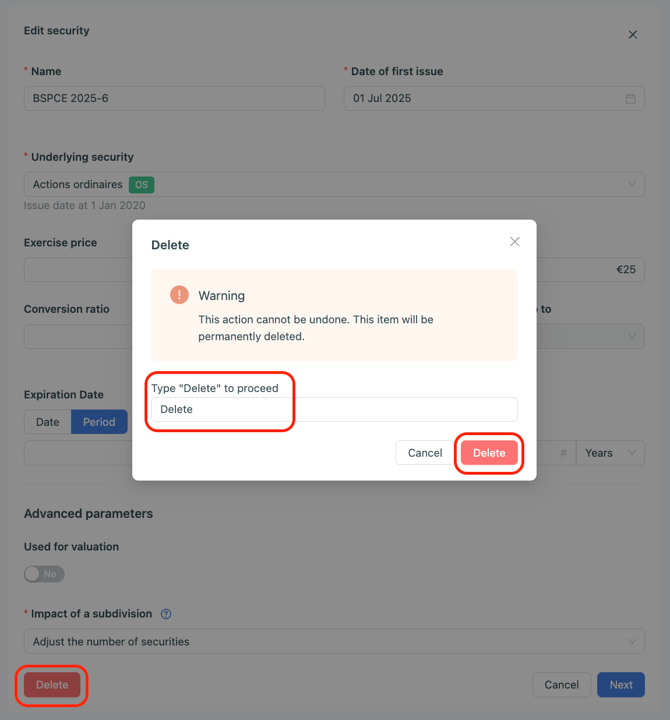
Task: Switch to the Date expiration tab
Action: pyautogui.click(x=48, y=422)
